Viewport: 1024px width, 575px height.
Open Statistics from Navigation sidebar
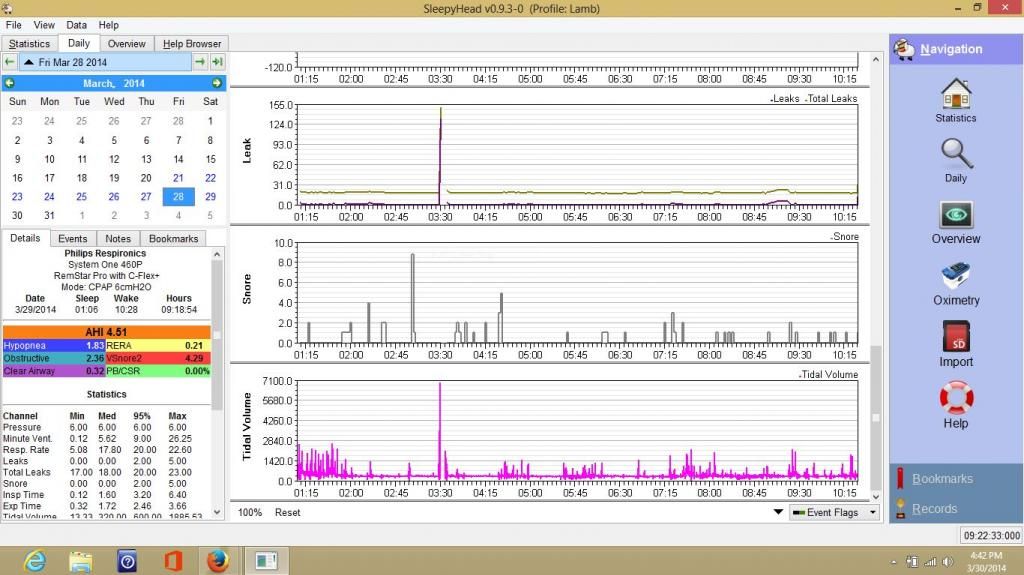[955, 100]
